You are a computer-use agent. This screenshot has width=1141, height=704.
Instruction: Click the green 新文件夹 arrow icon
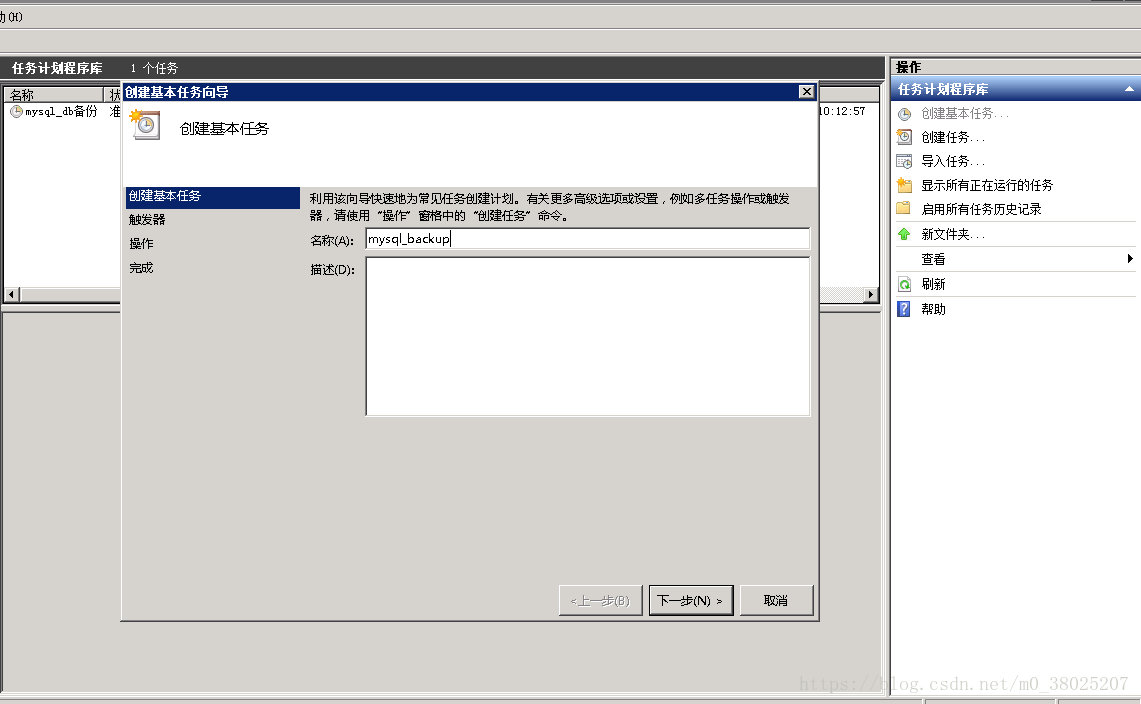[x=904, y=234]
